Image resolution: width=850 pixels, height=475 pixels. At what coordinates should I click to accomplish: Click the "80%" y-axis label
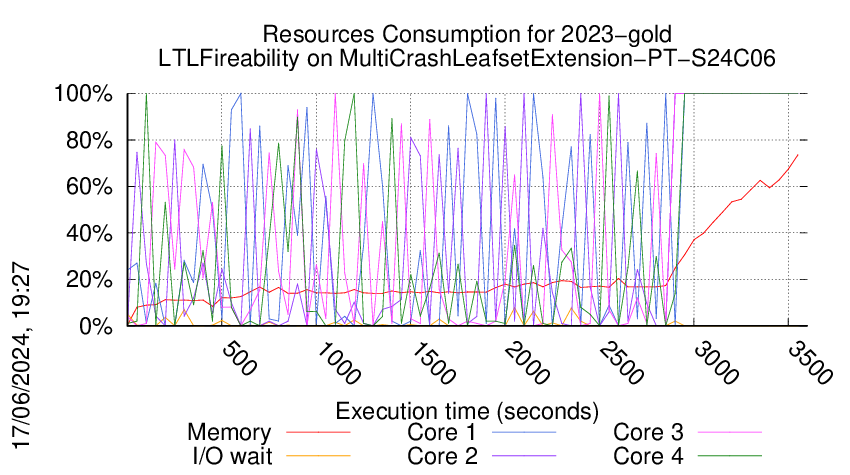pos(91,141)
